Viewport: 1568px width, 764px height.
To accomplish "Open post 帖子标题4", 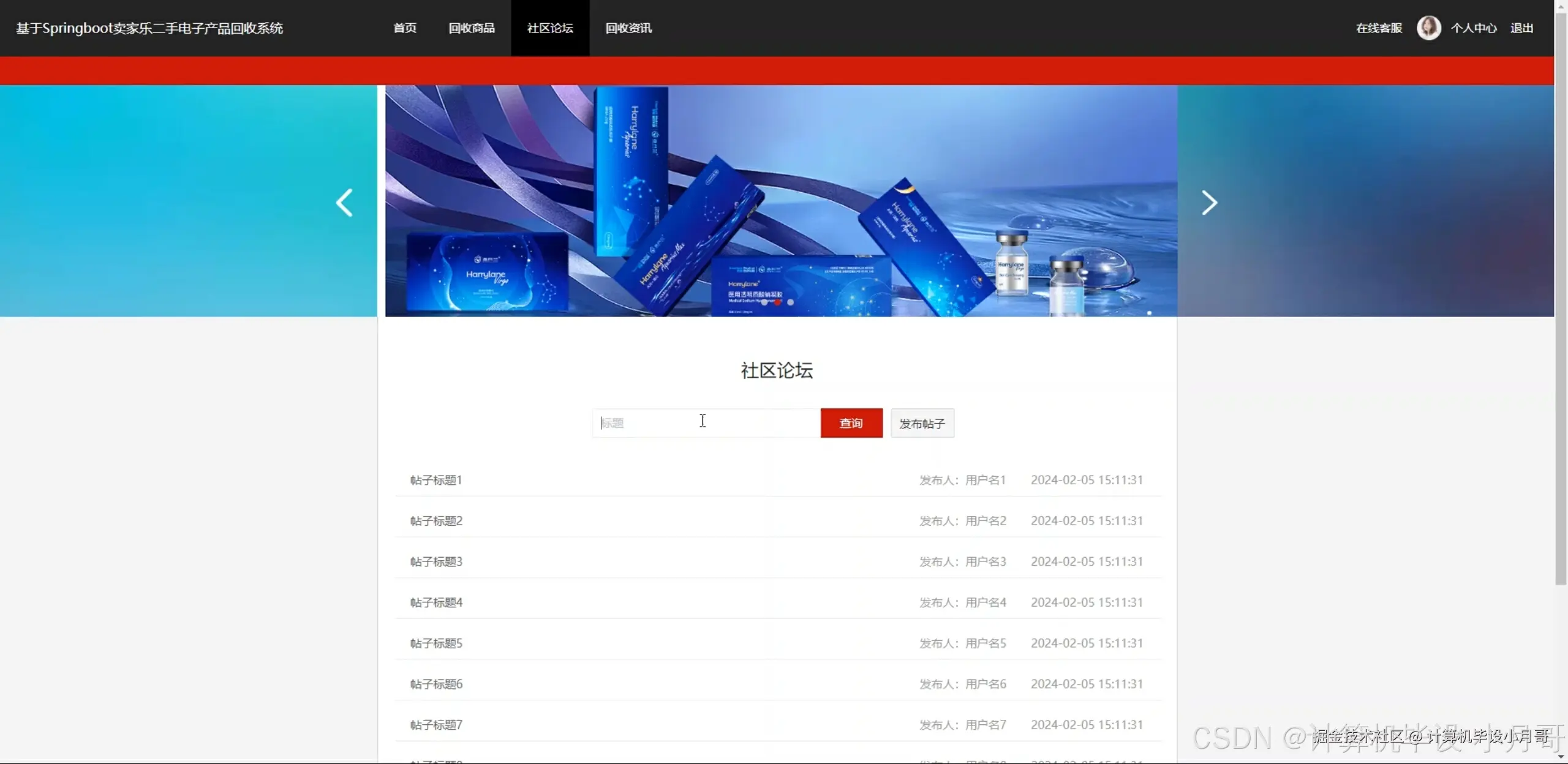I will (x=436, y=602).
